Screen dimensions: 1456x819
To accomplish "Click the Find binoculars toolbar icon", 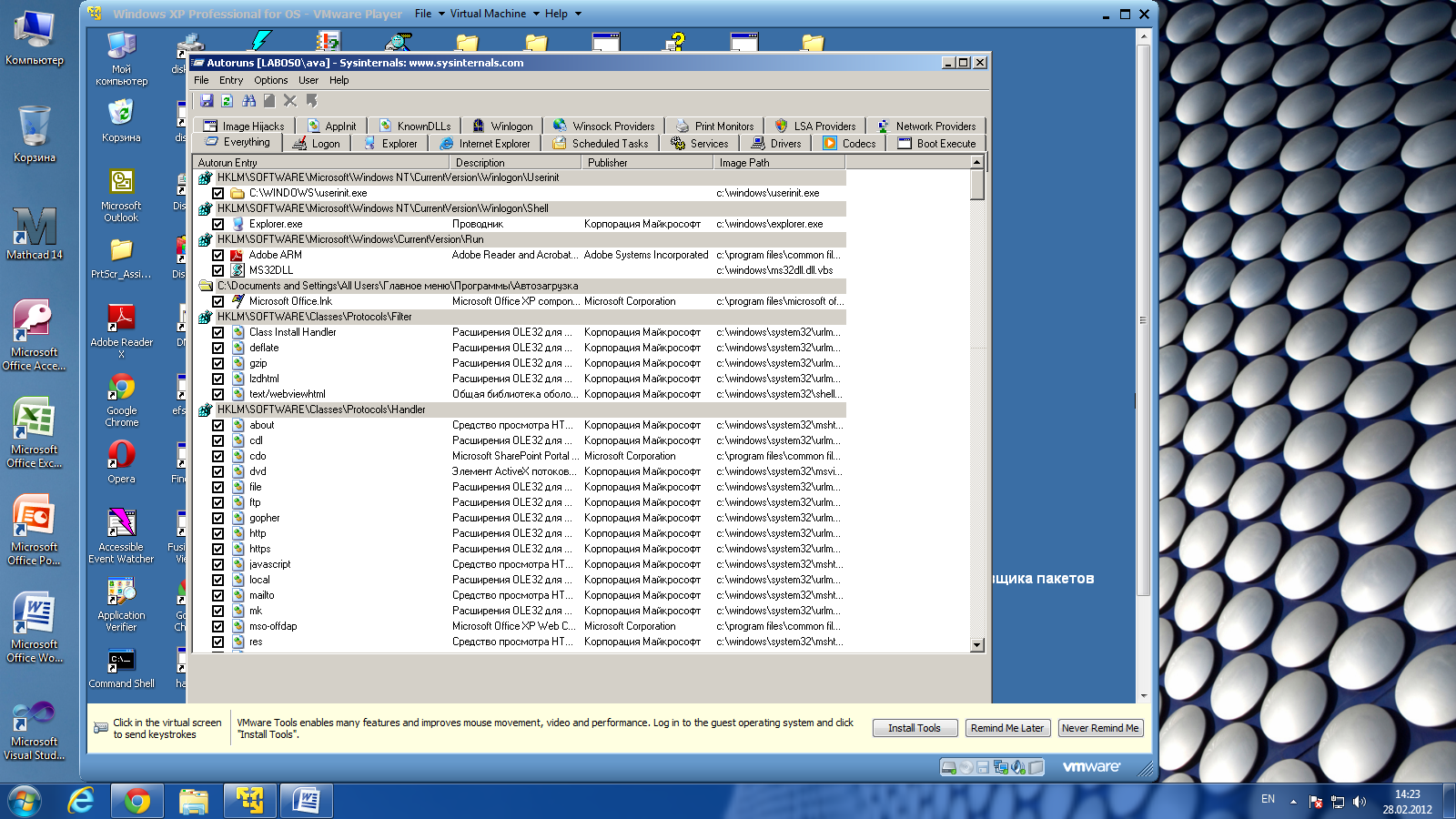I will [x=248, y=101].
